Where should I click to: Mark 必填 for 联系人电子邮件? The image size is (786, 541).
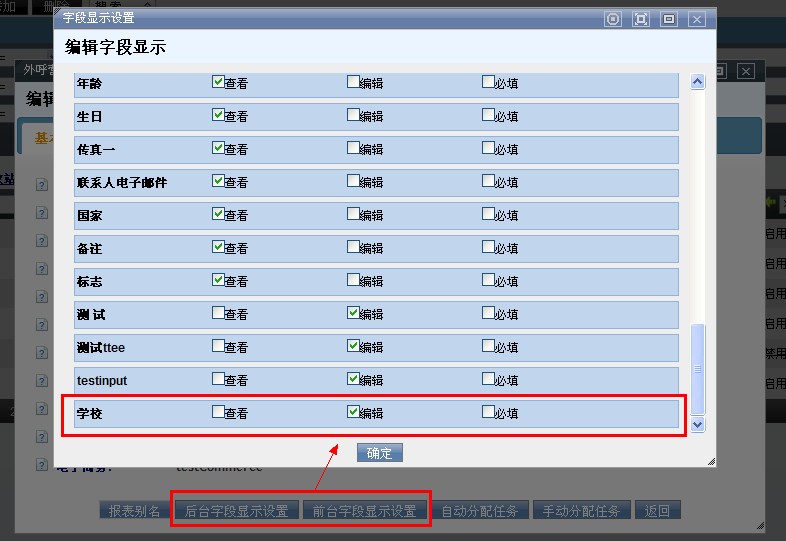click(488, 181)
